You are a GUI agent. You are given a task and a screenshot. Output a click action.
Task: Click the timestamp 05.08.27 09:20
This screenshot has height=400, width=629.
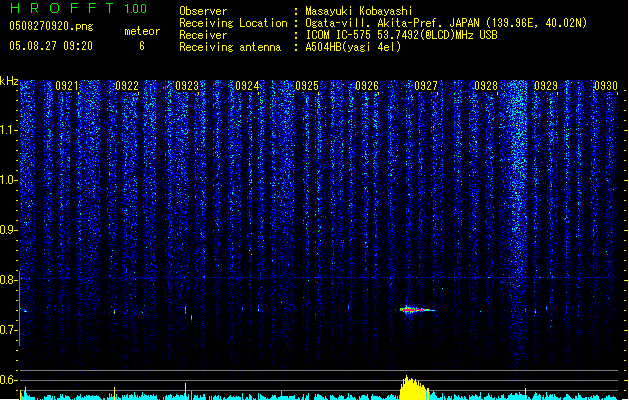click(51, 46)
